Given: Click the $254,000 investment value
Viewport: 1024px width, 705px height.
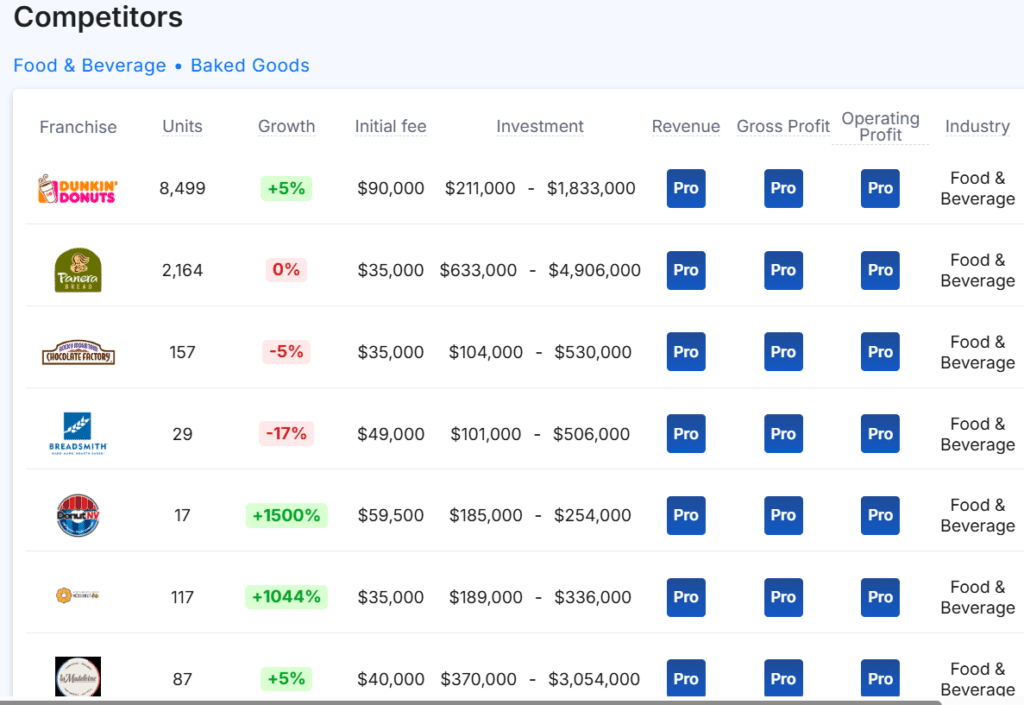Looking at the screenshot, I should point(592,516).
